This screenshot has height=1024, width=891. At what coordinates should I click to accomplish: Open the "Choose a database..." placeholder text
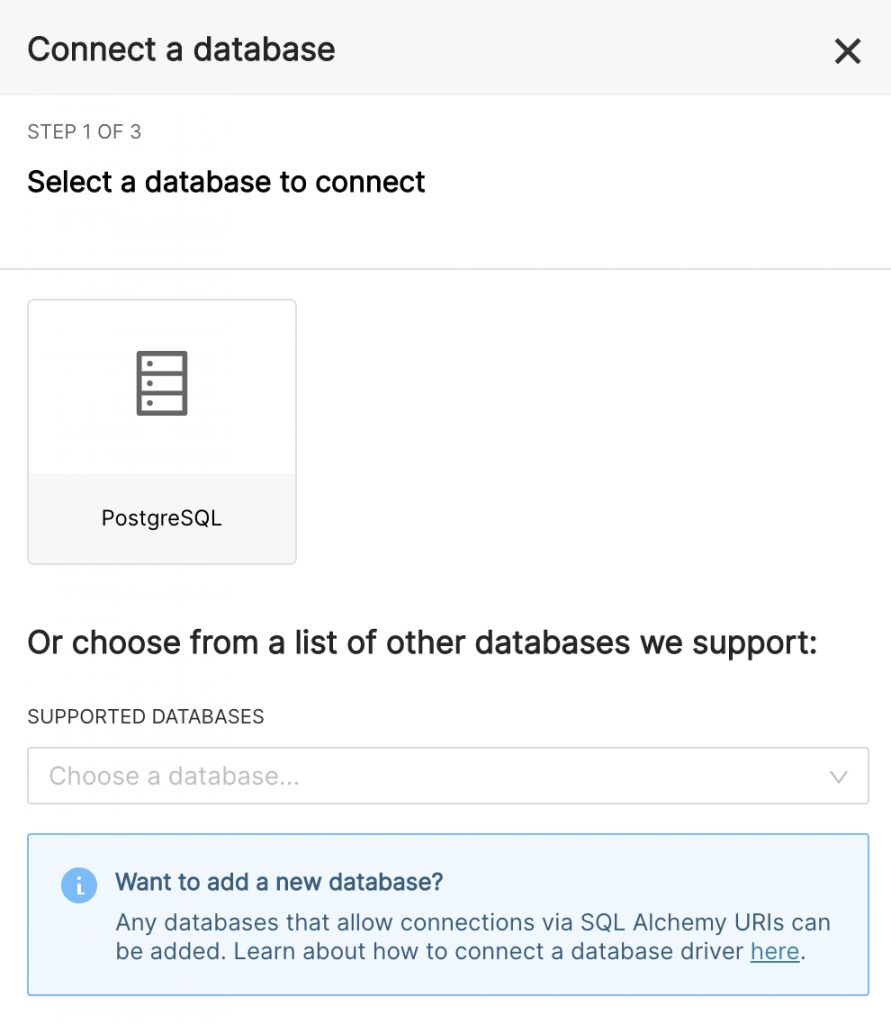pos(174,776)
